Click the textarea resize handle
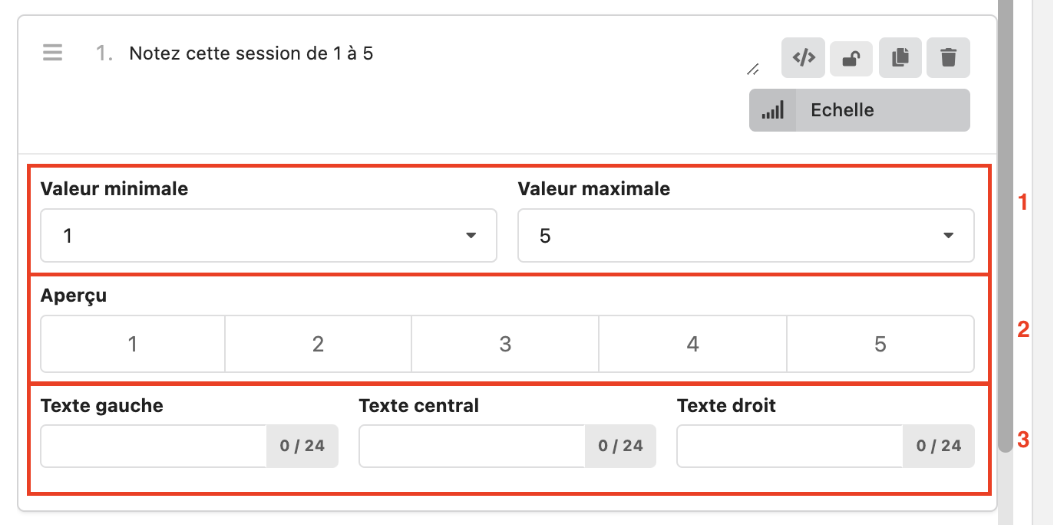The width and height of the screenshot is (1053, 525). point(753,69)
